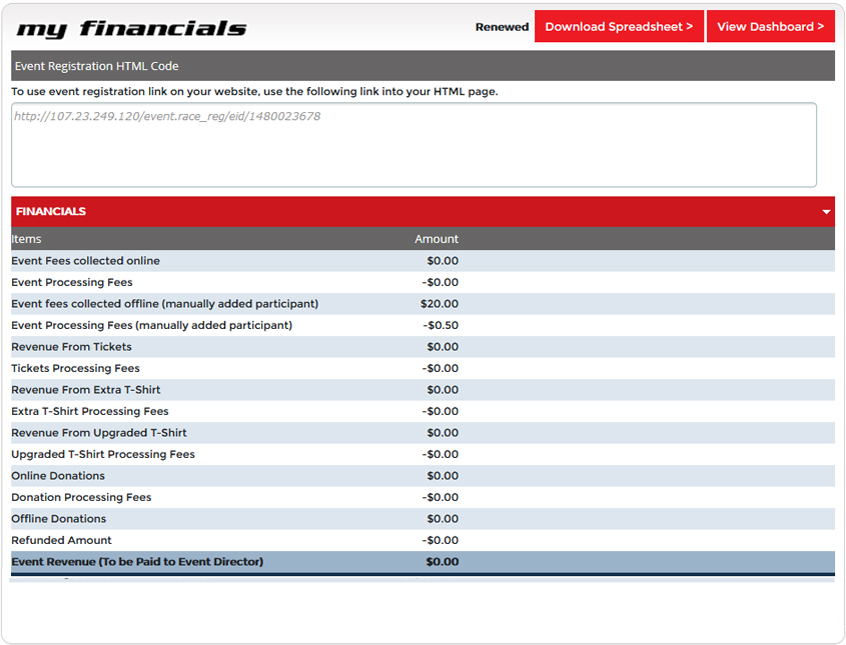Collapse the FINANCIALS section arrow

point(826,212)
